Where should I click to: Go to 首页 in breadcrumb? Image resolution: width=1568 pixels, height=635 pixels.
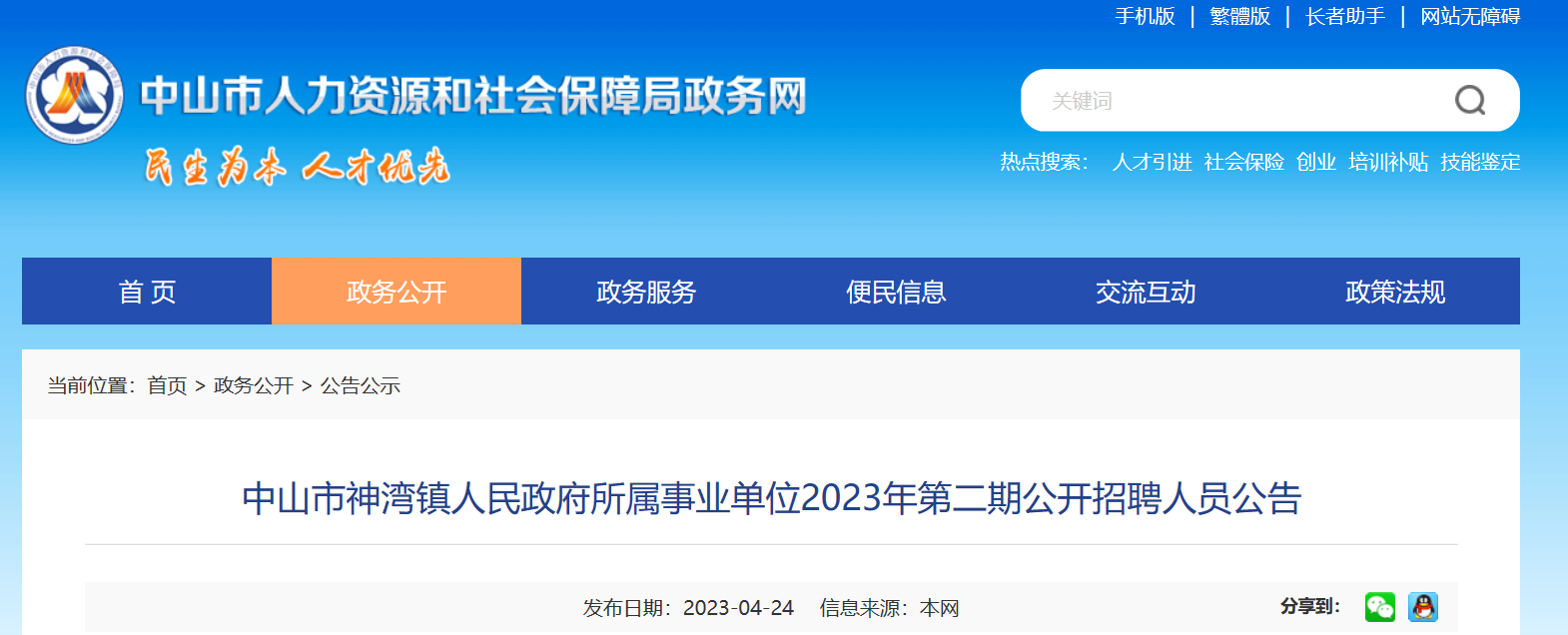pyautogui.click(x=167, y=385)
